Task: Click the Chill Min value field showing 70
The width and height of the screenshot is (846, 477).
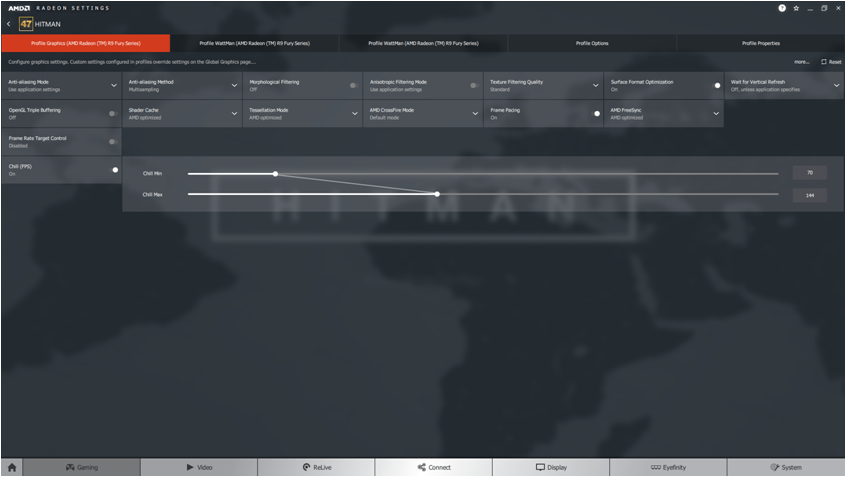Action: pyautogui.click(x=809, y=173)
